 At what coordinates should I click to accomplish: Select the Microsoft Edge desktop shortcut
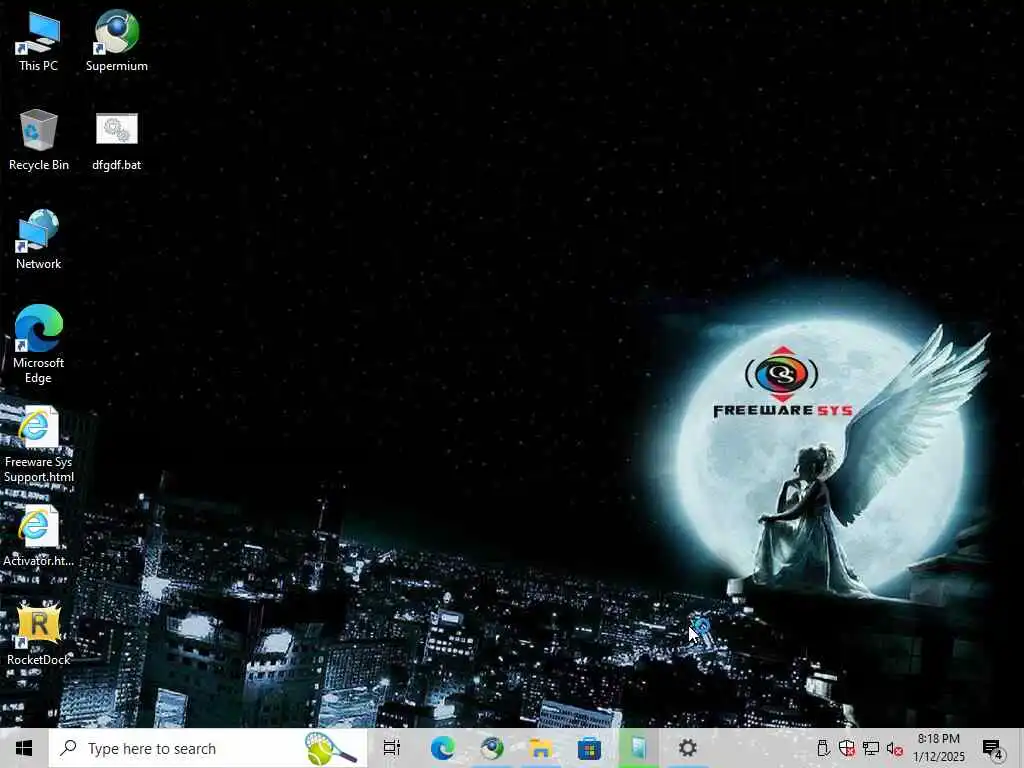(39, 344)
